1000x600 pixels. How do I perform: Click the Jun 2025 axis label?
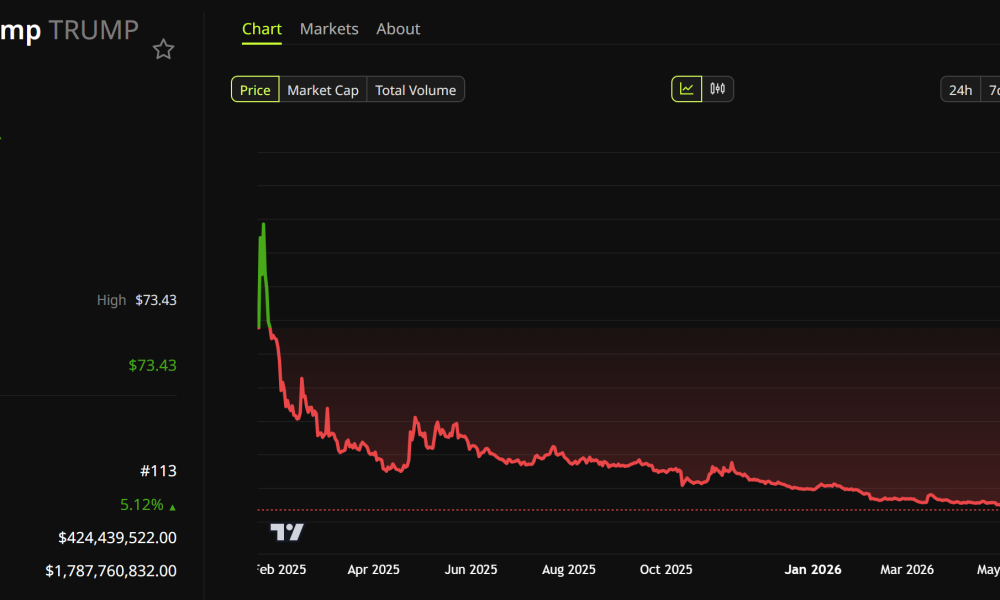[x=471, y=569]
